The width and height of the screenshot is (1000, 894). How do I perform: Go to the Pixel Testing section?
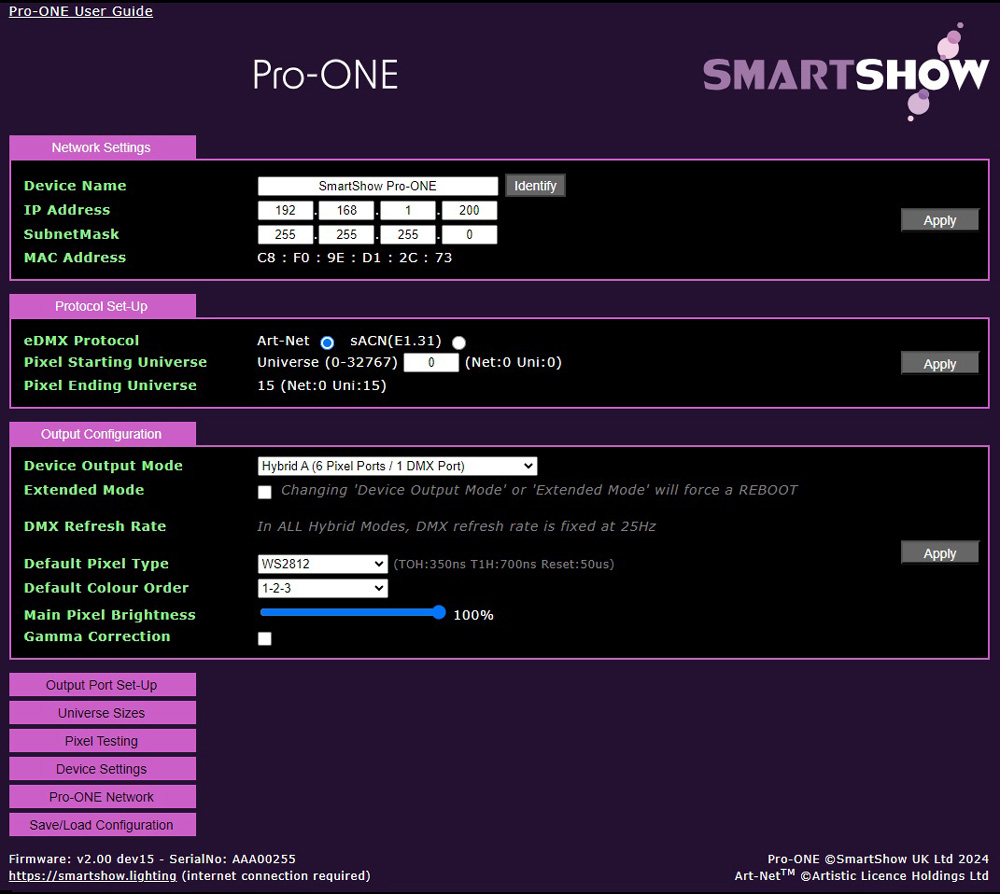[x=102, y=741]
